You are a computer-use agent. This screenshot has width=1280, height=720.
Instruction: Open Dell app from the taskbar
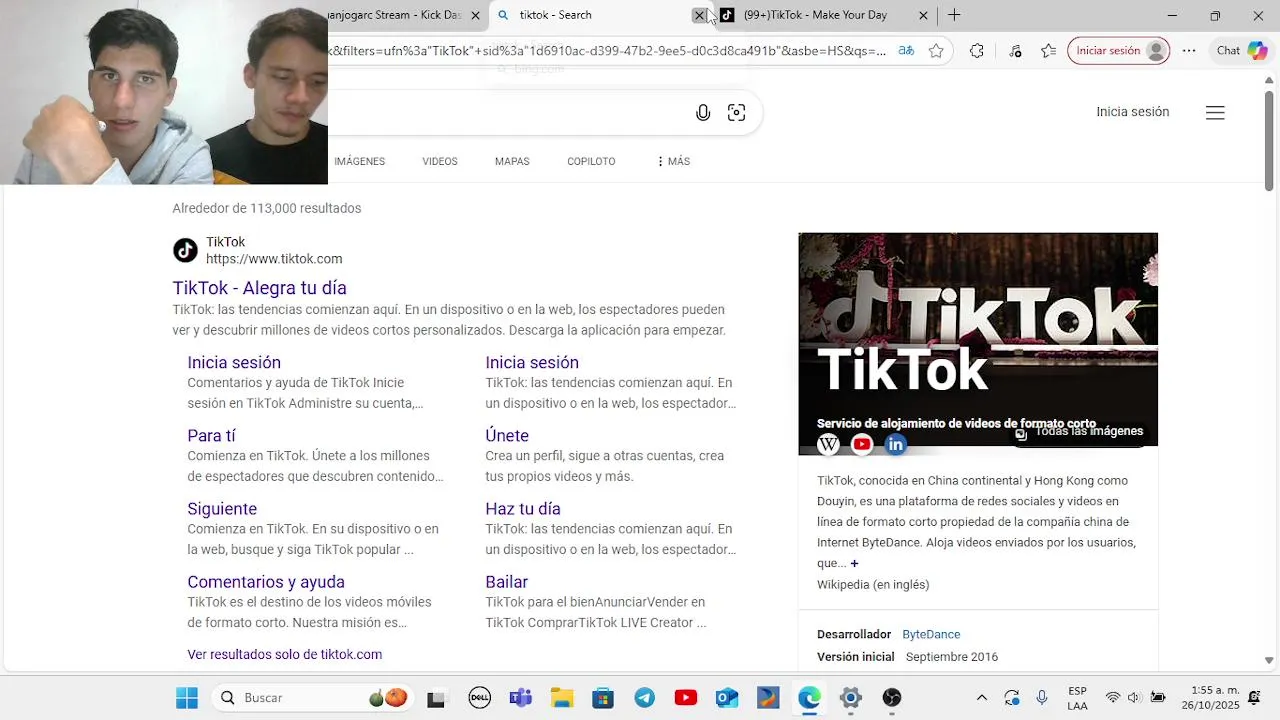click(x=480, y=698)
